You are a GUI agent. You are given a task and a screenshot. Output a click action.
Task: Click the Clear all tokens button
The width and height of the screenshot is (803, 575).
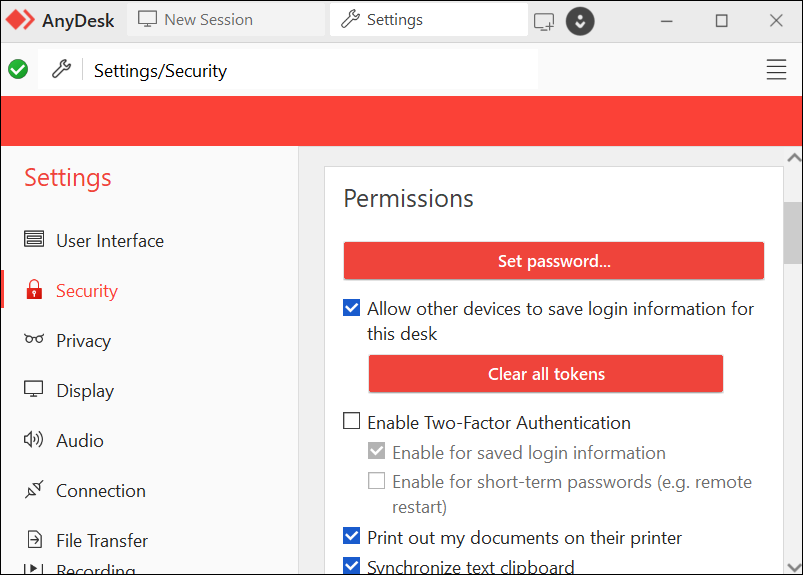point(546,374)
